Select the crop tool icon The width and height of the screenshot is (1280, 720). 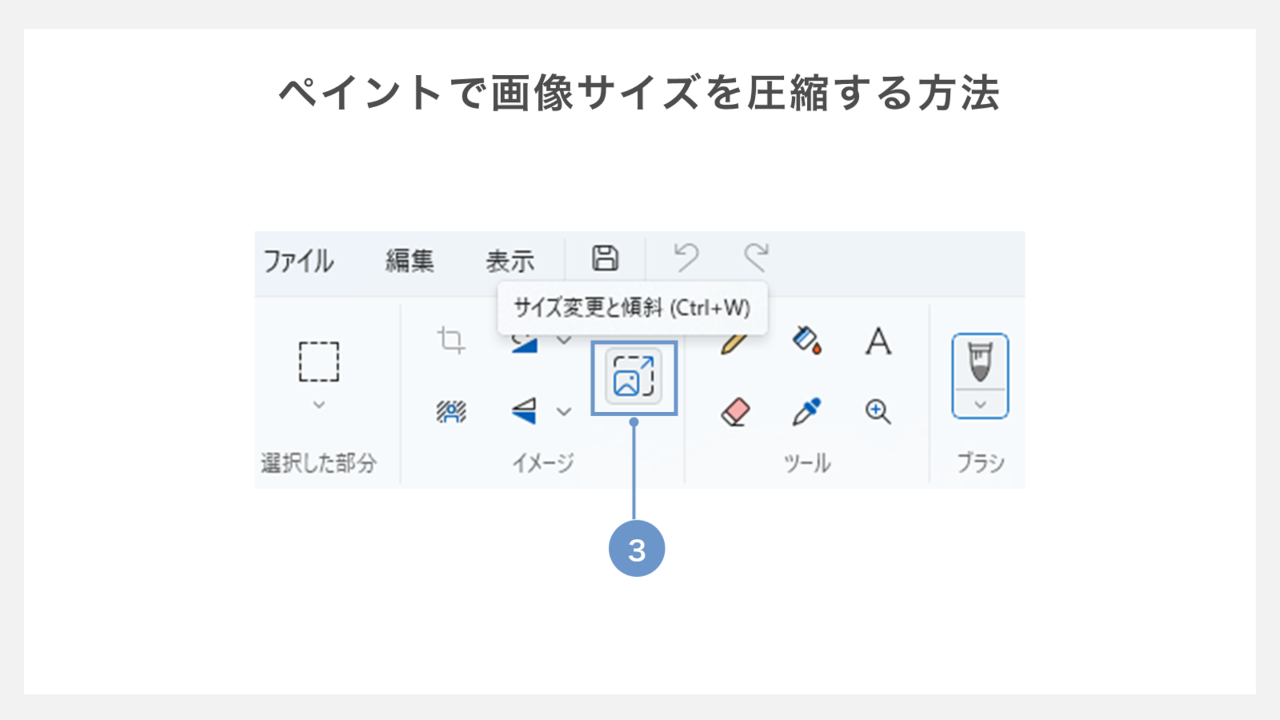[452, 341]
